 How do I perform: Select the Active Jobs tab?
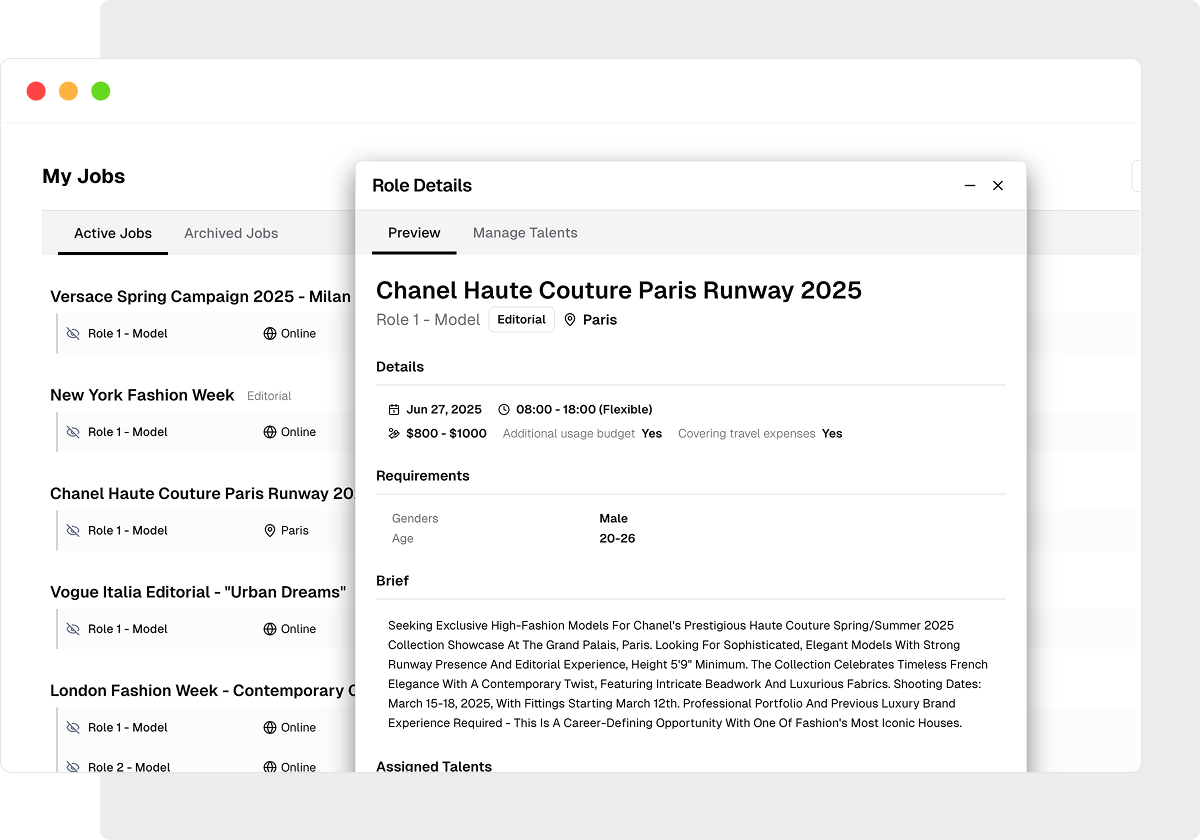tap(113, 233)
